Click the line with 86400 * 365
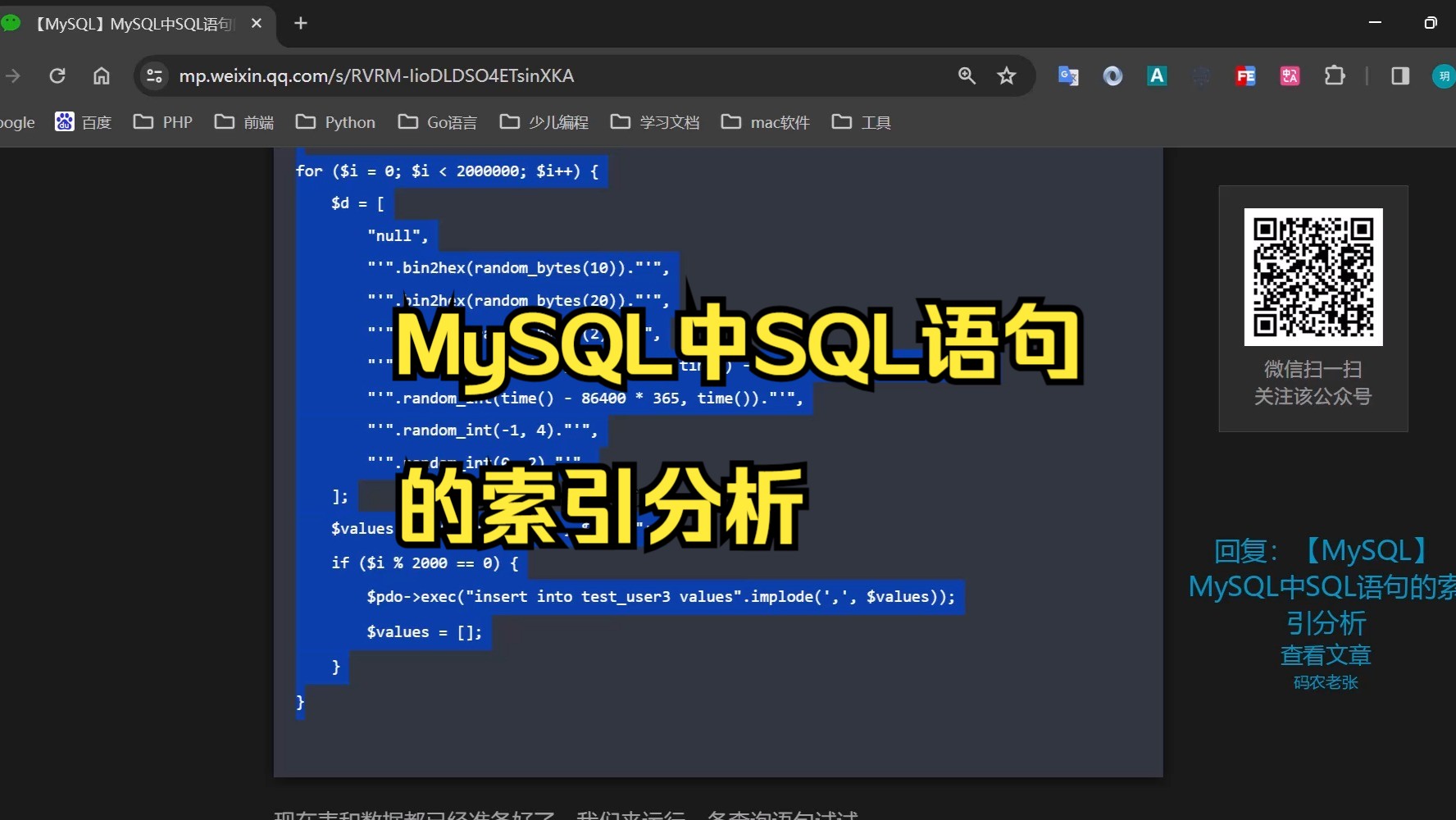 585,399
